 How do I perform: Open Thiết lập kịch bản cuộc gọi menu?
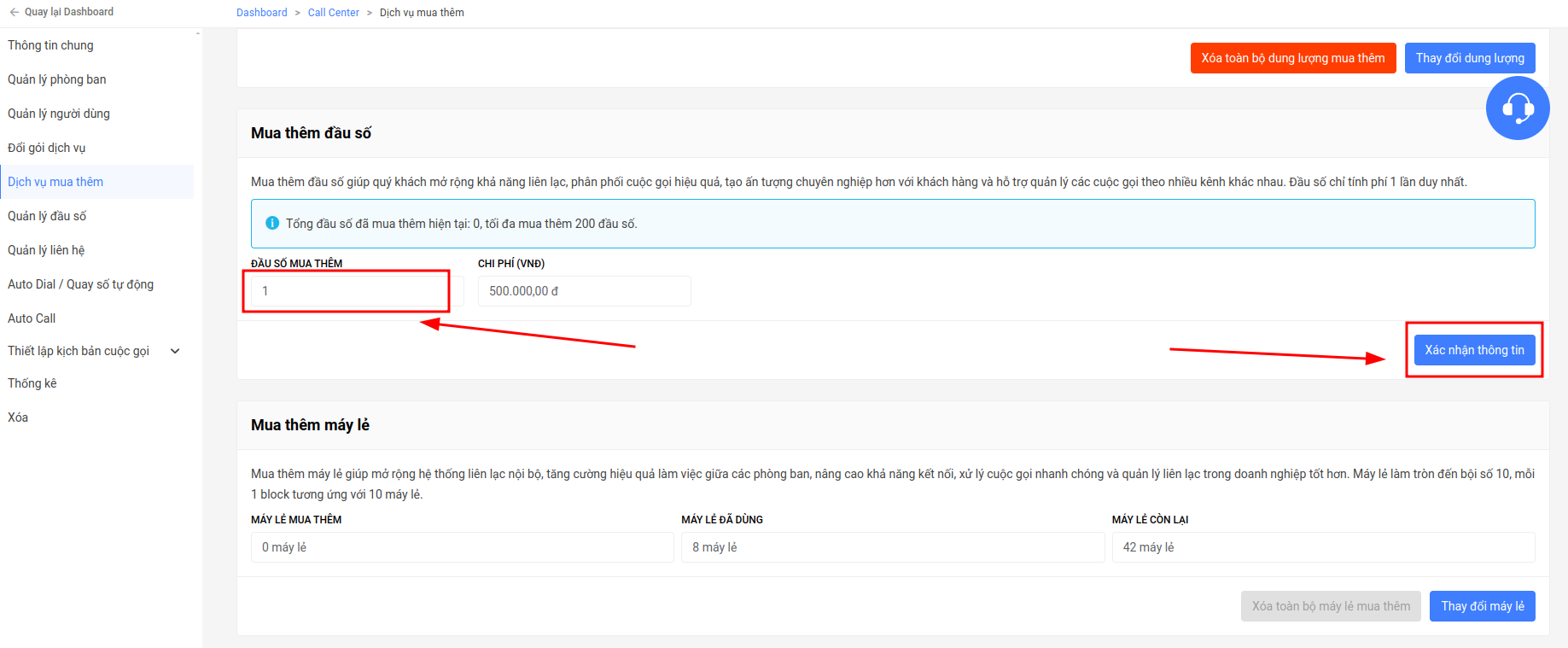click(79, 351)
